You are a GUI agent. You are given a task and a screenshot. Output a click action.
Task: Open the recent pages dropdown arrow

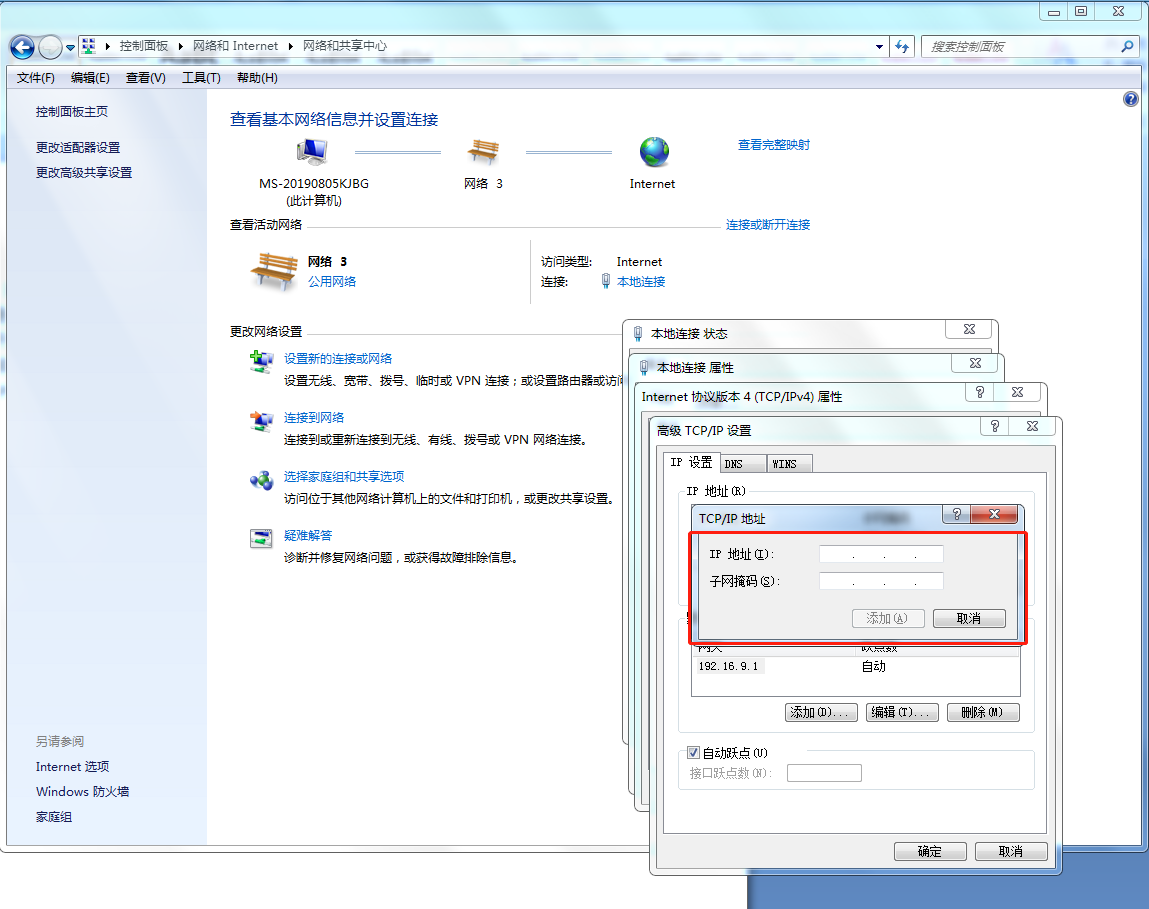point(70,47)
